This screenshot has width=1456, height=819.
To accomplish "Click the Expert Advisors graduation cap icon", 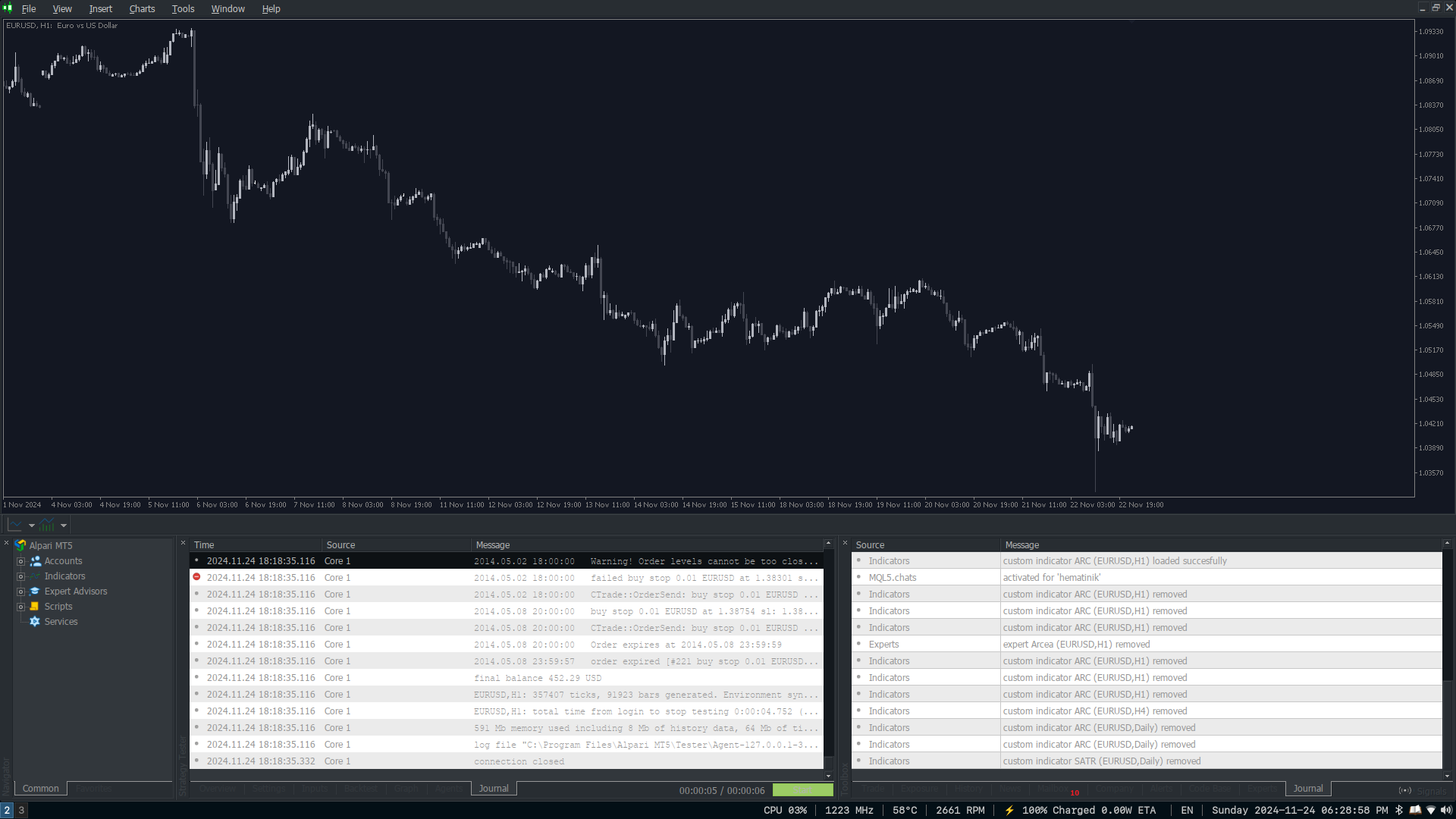I will (x=35, y=591).
